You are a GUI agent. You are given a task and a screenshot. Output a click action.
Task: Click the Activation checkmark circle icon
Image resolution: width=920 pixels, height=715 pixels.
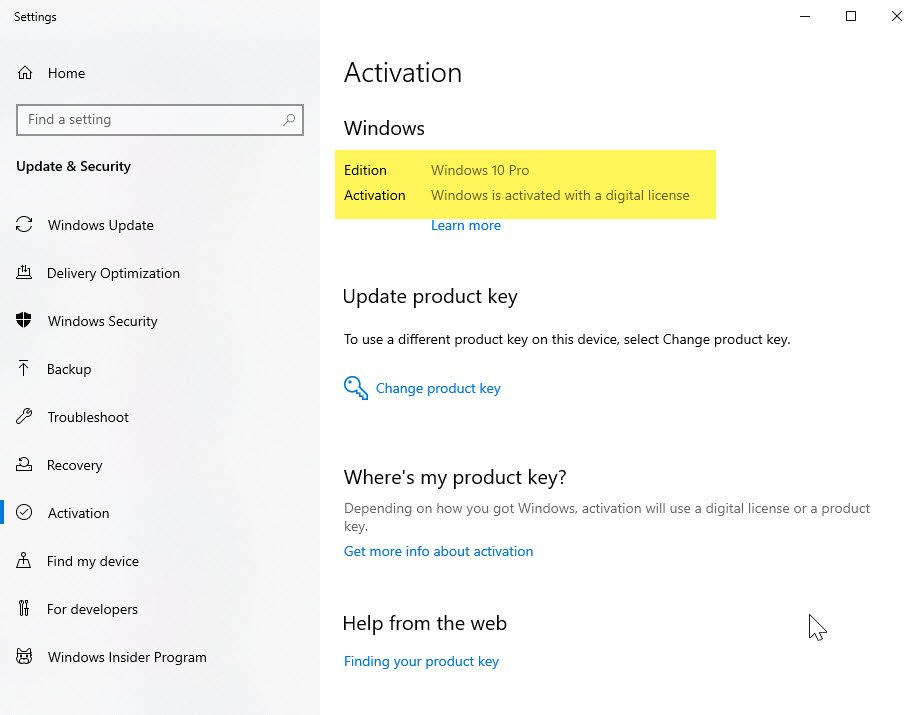coord(24,512)
